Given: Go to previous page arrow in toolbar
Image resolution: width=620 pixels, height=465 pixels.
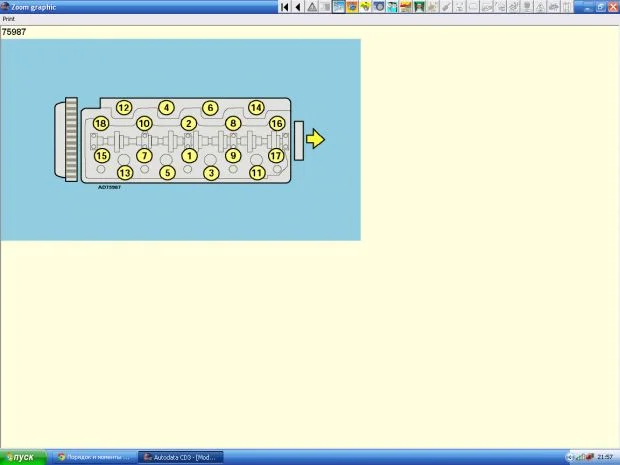Looking at the screenshot, I should (x=298, y=7).
